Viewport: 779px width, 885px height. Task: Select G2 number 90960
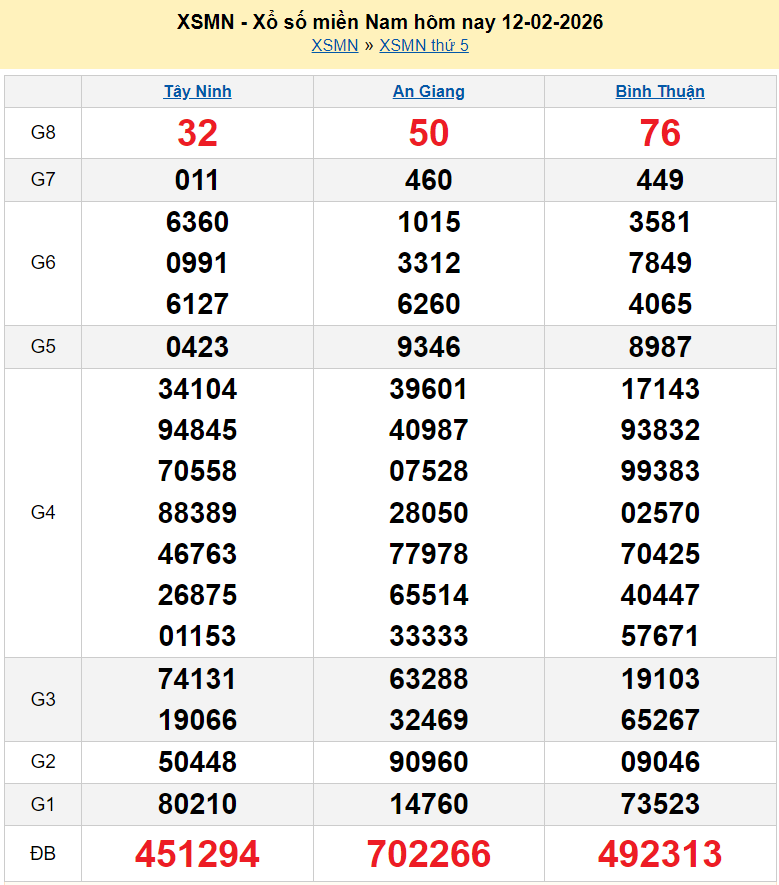(x=428, y=763)
